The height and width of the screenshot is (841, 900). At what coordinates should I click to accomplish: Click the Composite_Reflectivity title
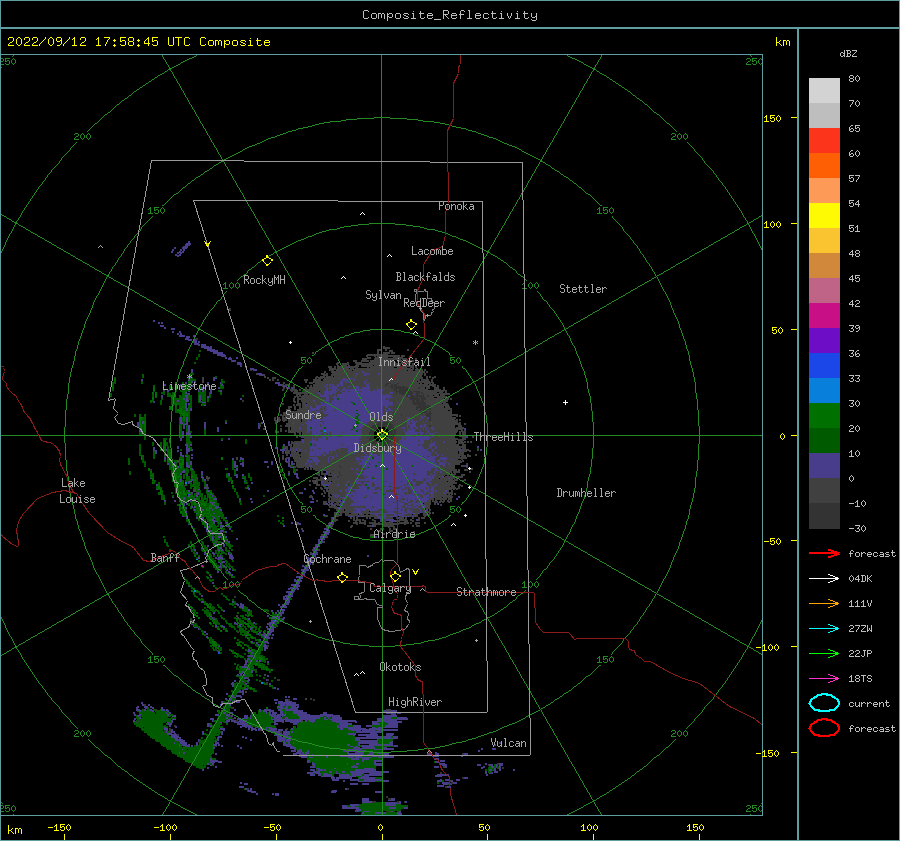(x=449, y=15)
